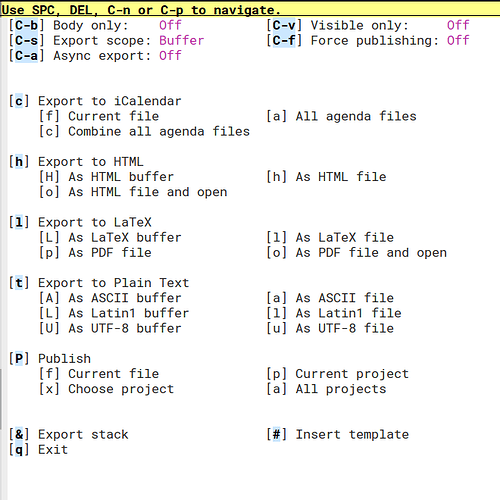The height and width of the screenshot is (500, 500).
Task: Click the Insert template entry
Action: coord(337,434)
